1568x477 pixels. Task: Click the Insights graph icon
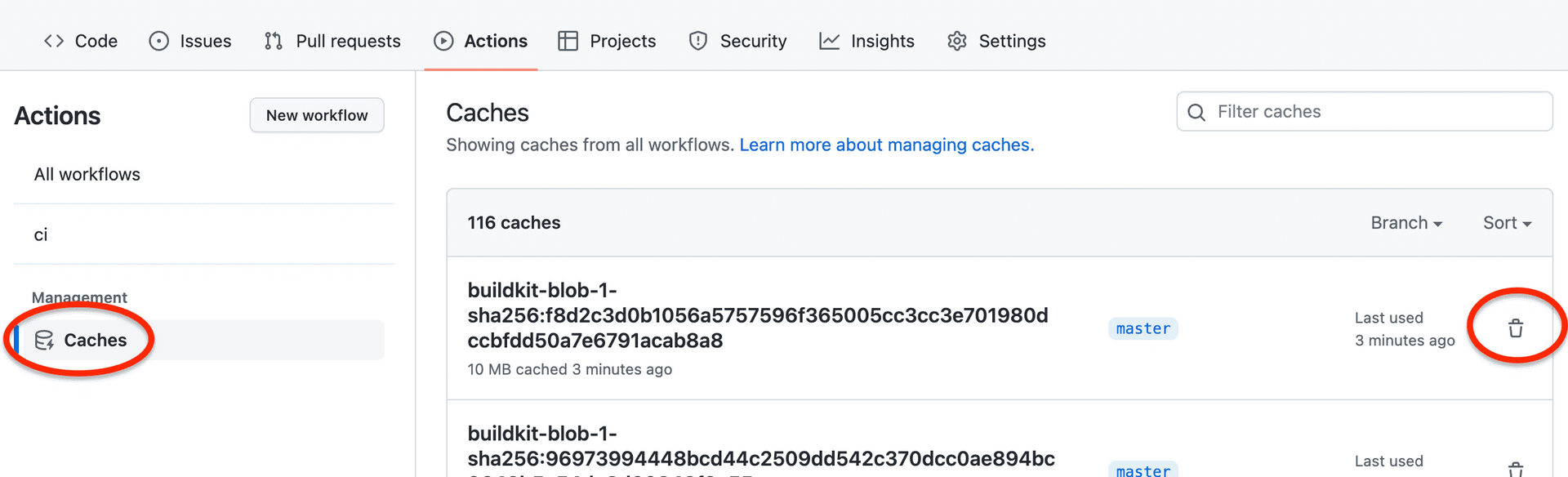tap(829, 41)
